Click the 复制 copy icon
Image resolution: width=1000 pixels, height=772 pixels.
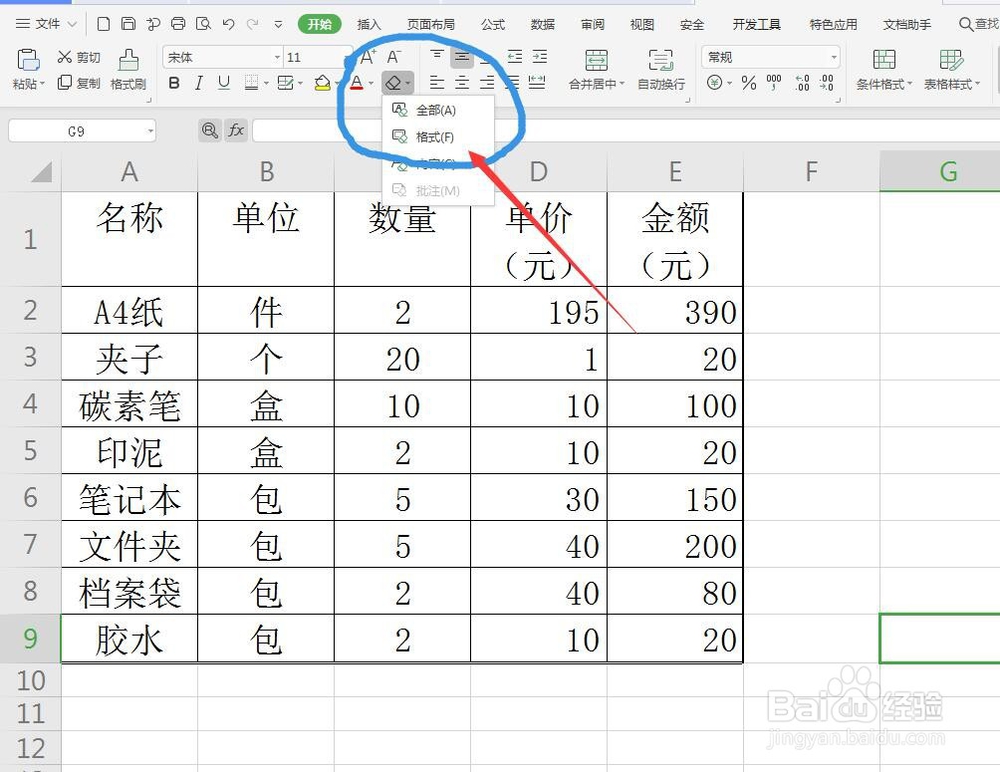[78, 84]
